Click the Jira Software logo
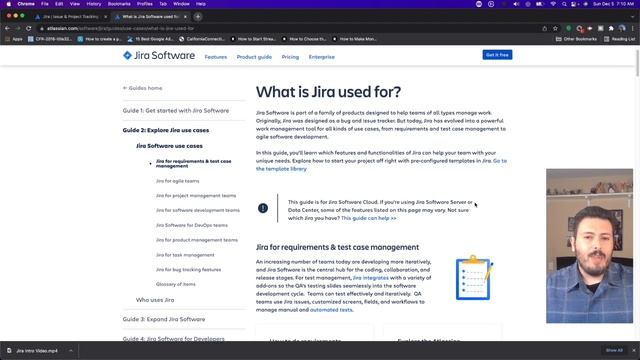The width and height of the screenshot is (640, 360). (x=159, y=56)
